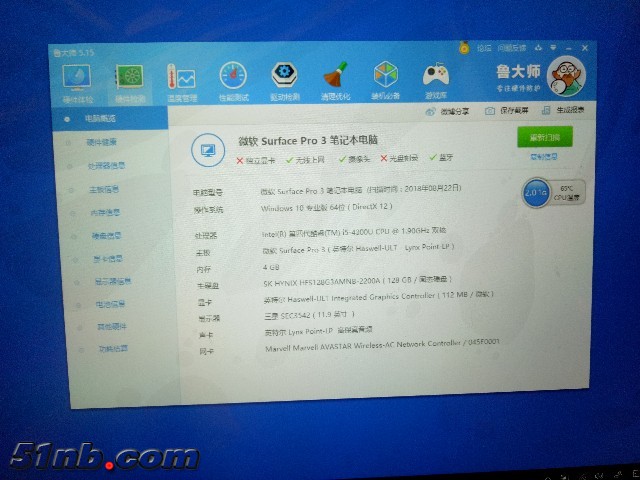Click the 电脑型号 row label

tap(208, 193)
